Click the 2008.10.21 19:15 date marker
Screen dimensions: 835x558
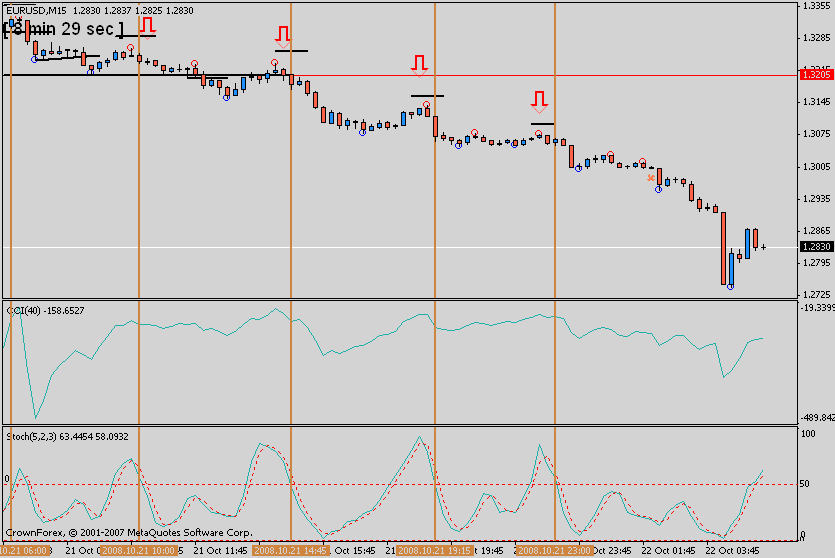click(435, 551)
